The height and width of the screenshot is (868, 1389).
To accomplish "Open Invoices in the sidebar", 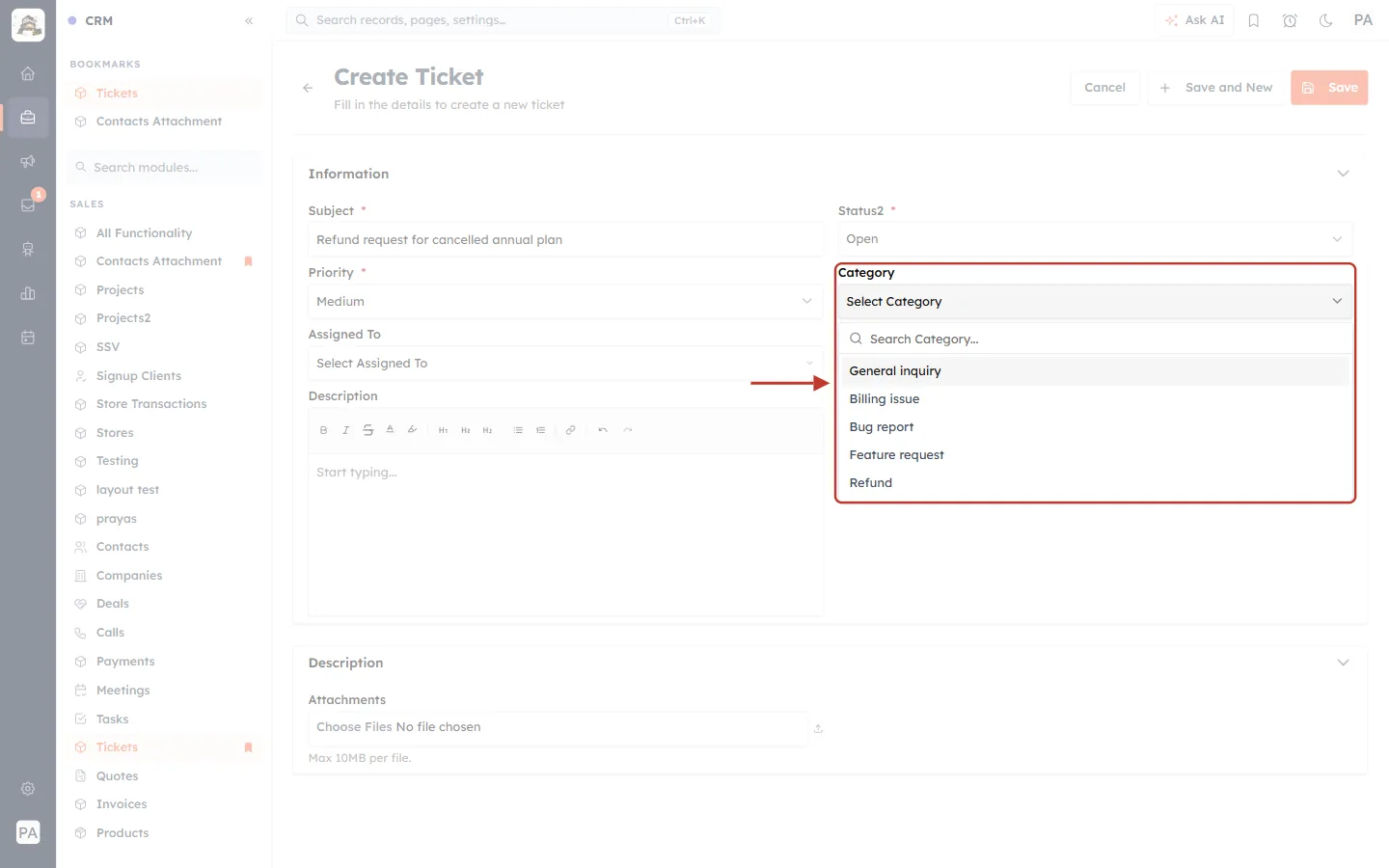I will pos(122,804).
